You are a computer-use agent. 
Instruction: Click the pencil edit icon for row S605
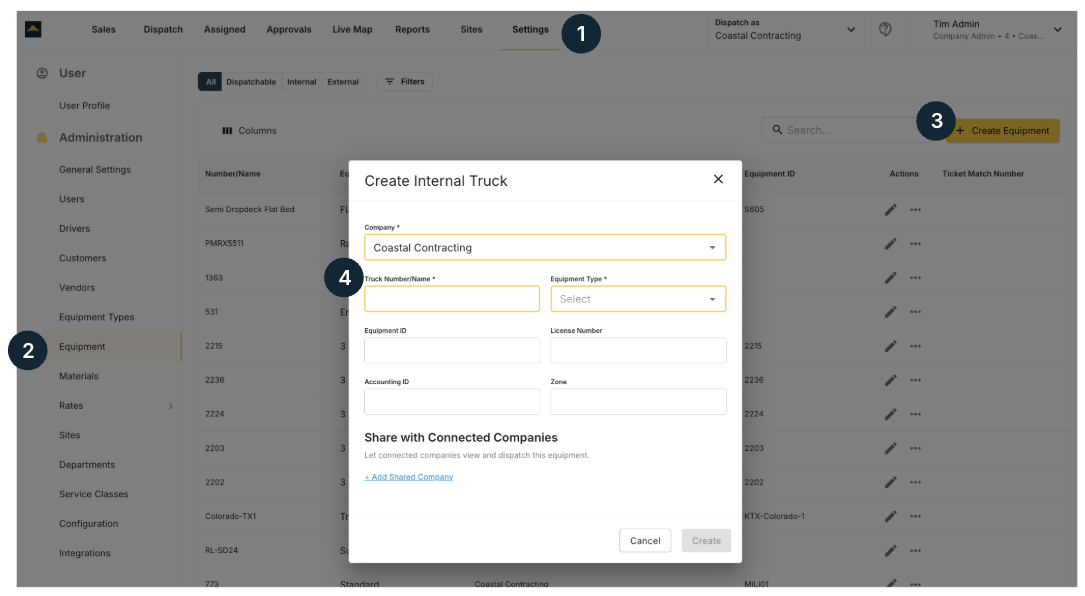tap(891, 210)
